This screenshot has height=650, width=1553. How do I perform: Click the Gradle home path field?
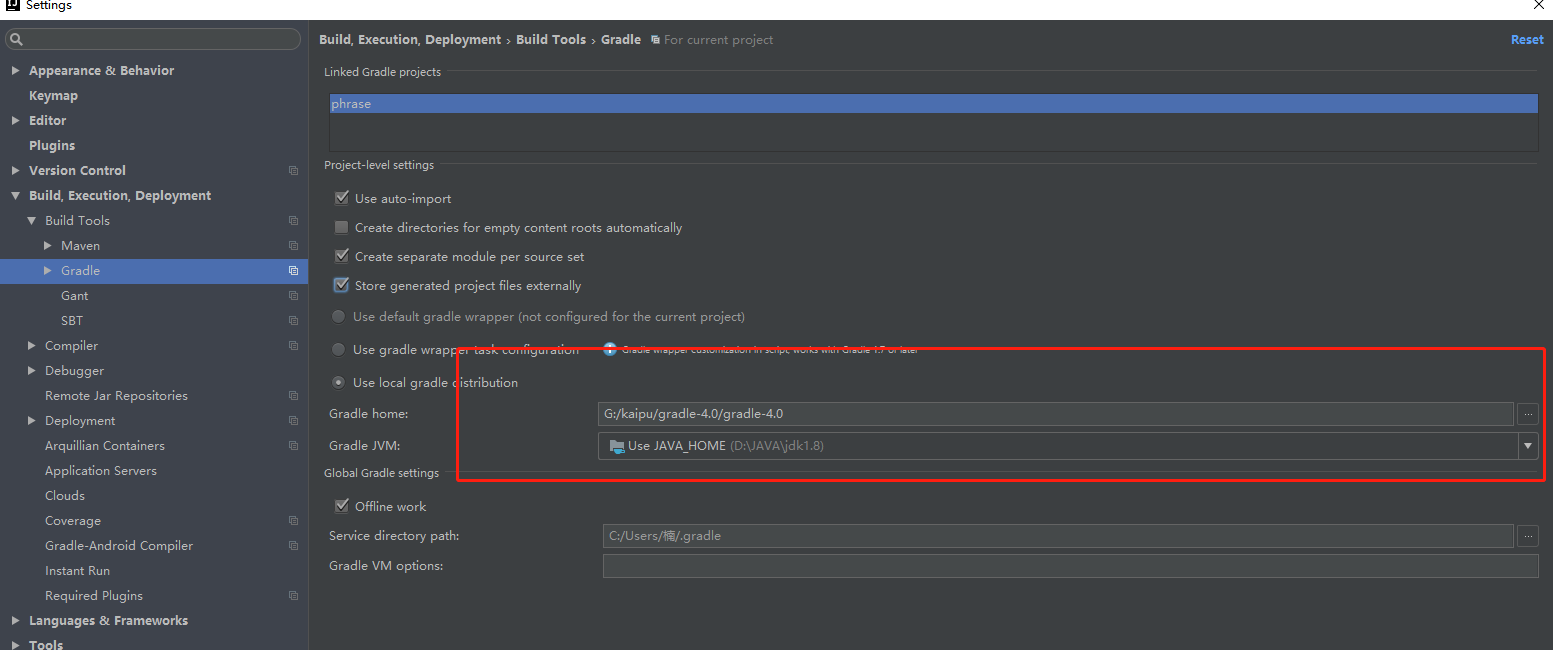click(x=1056, y=414)
